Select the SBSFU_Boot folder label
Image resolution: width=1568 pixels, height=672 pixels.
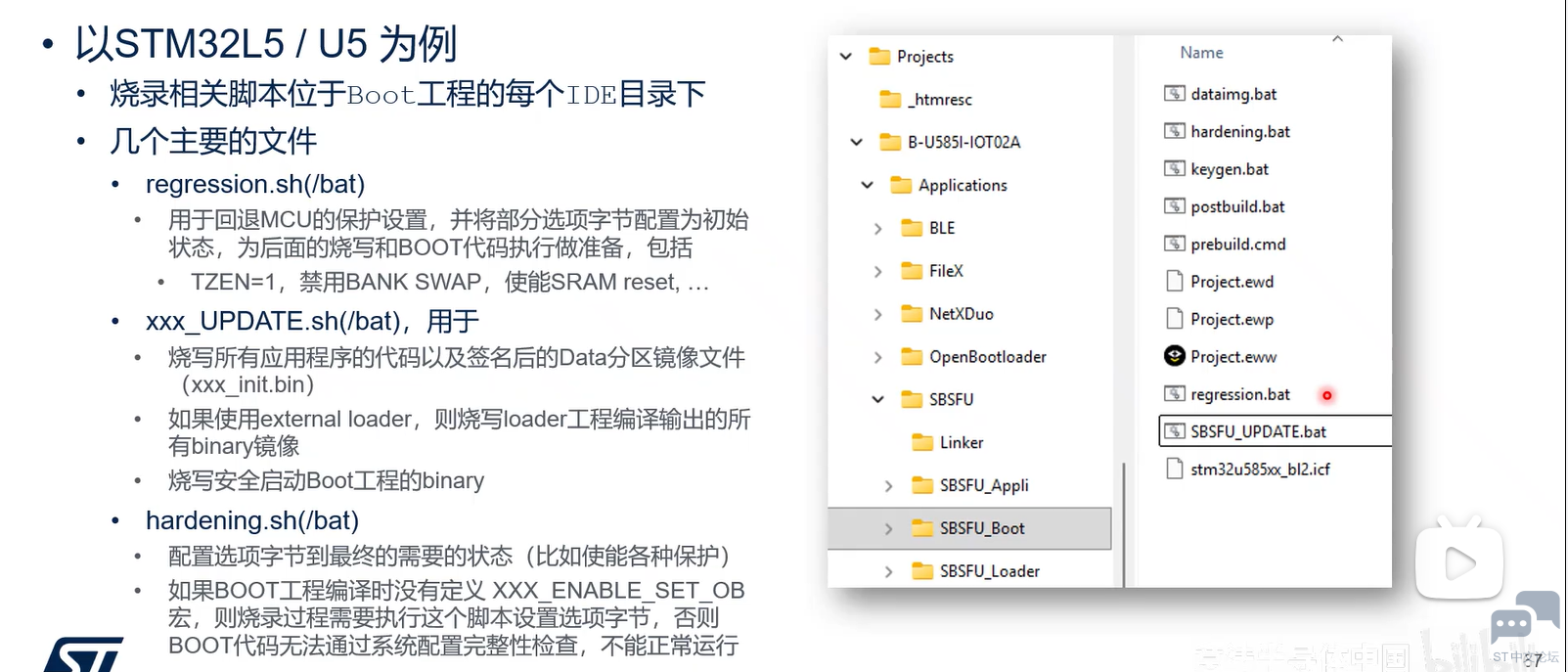coord(982,529)
